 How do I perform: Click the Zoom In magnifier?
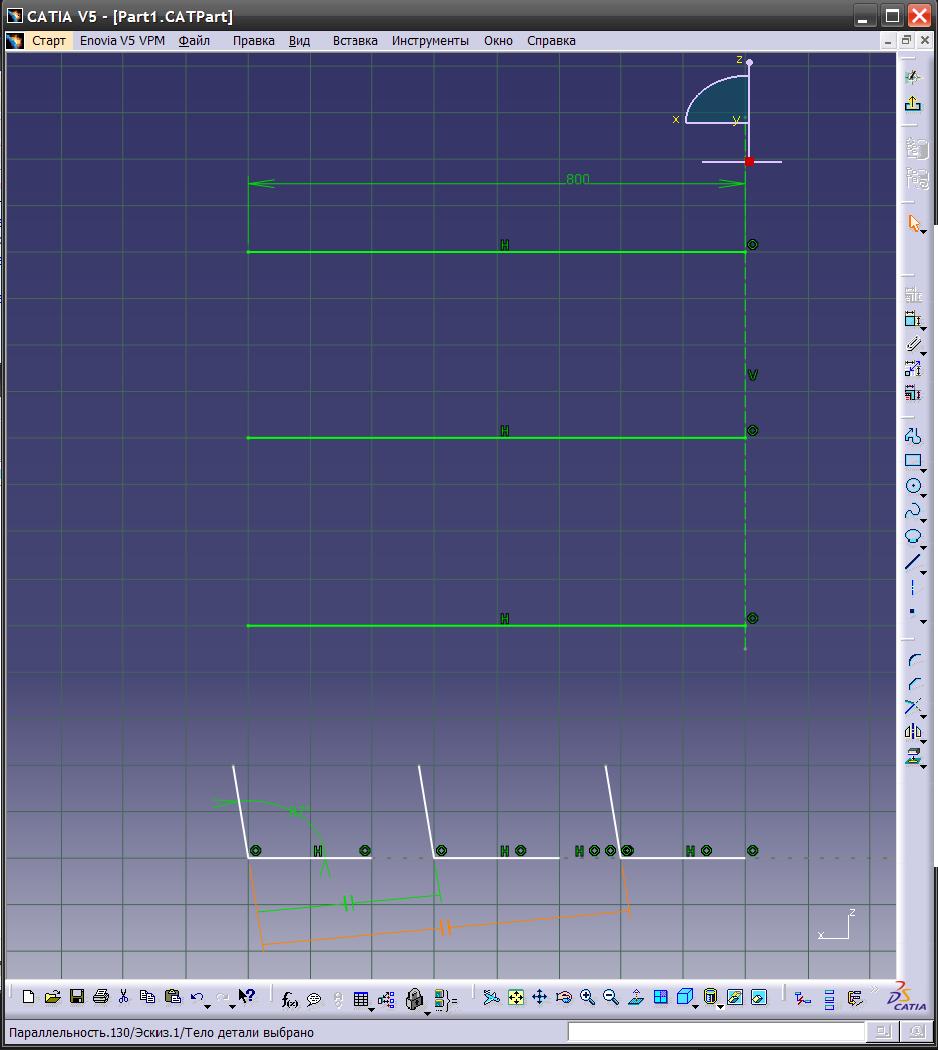pos(587,998)
